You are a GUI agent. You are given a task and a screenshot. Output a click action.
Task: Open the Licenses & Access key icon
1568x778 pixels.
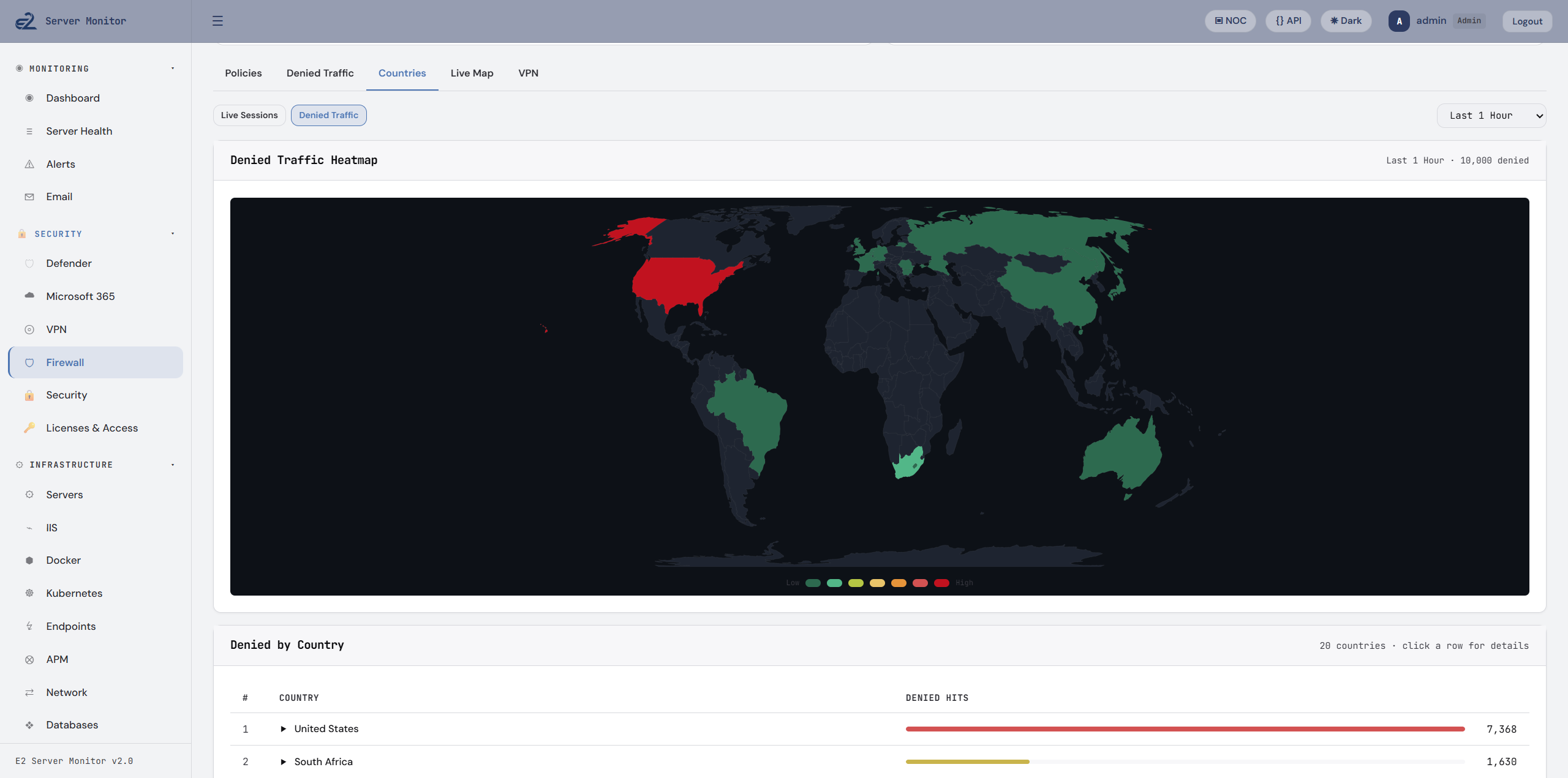tap(29, 428)
